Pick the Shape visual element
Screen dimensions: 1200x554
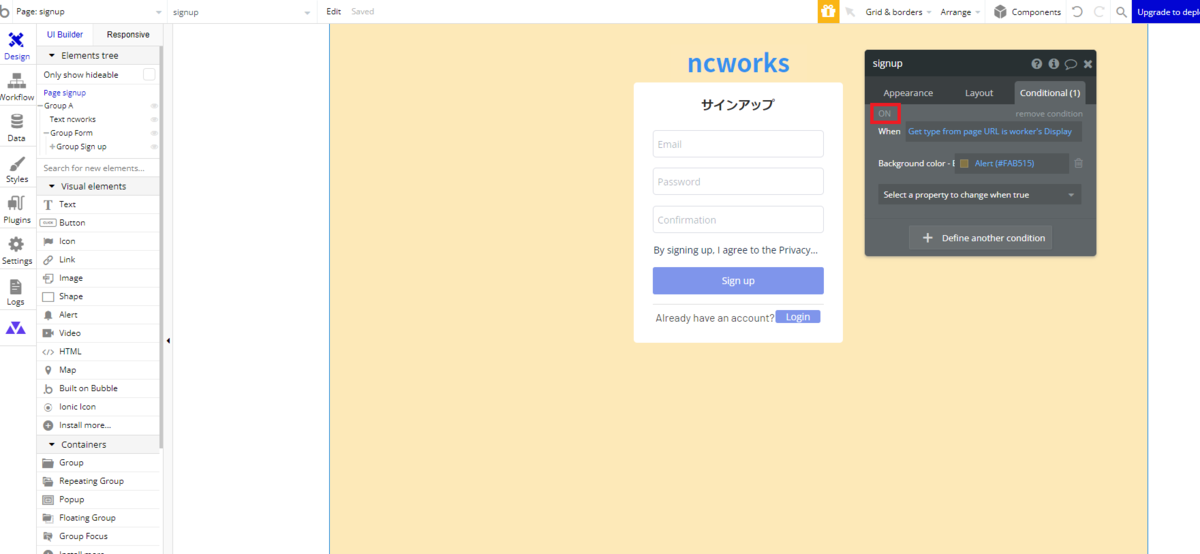coord(98,296)
